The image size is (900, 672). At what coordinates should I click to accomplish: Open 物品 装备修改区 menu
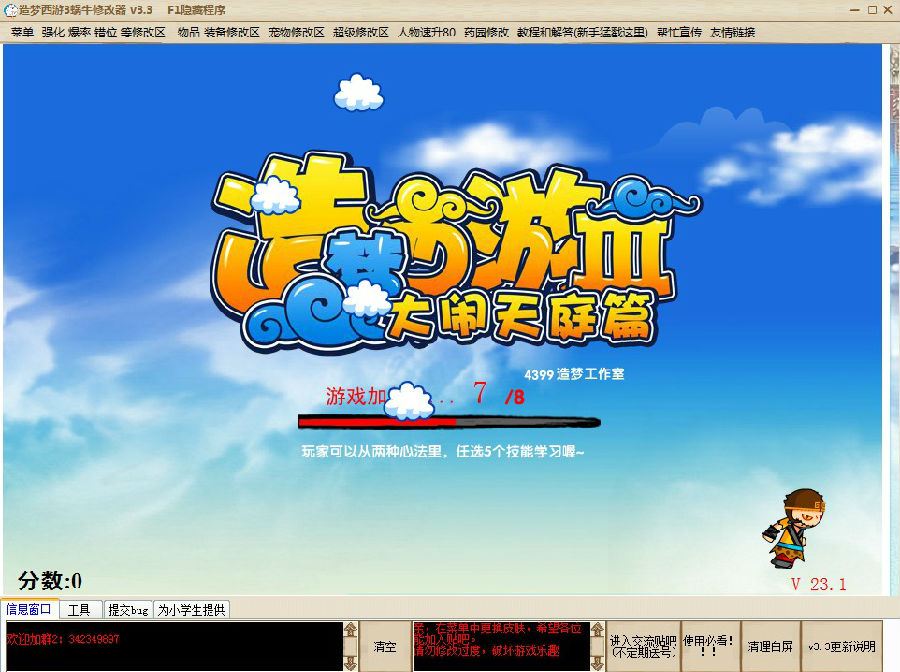[218, 32]
